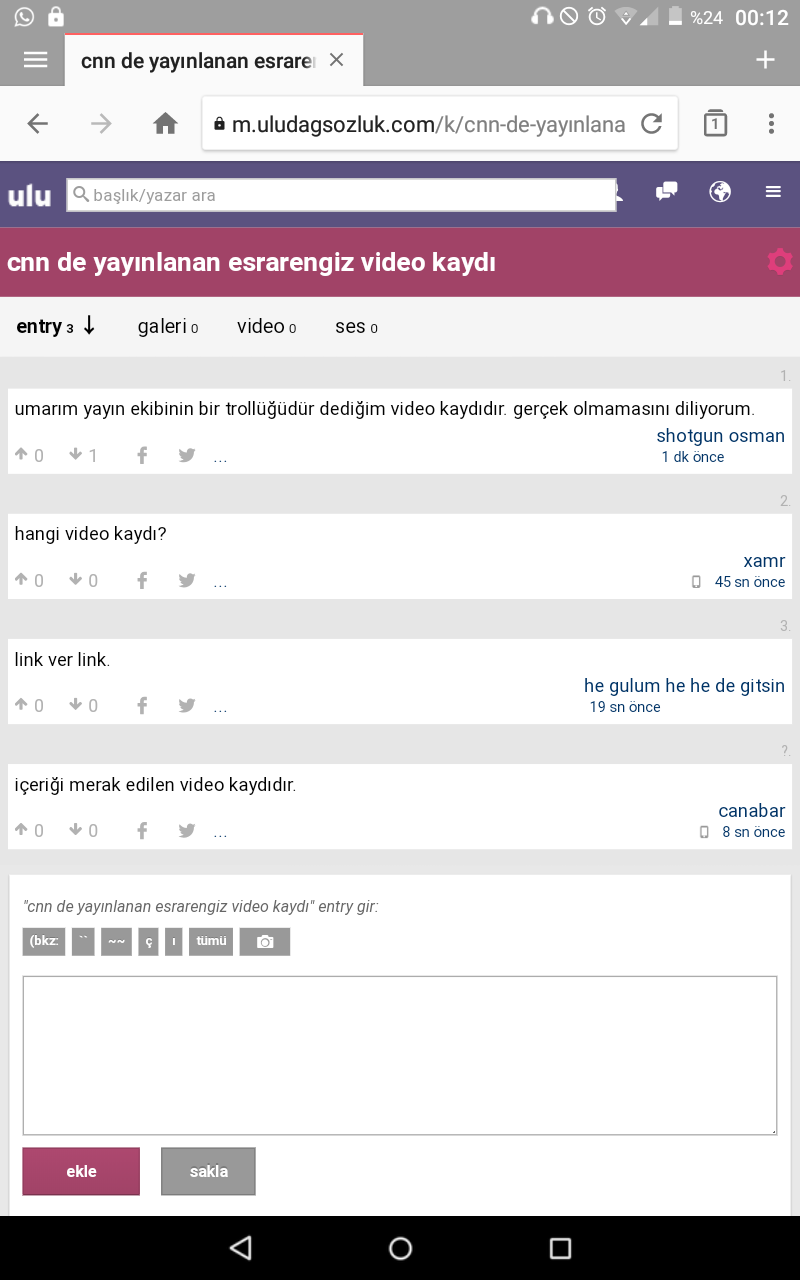Share xamr's entry on Facebook
Screen dimensions: 800x1280
pyautogui.click(x=142, y=580)
